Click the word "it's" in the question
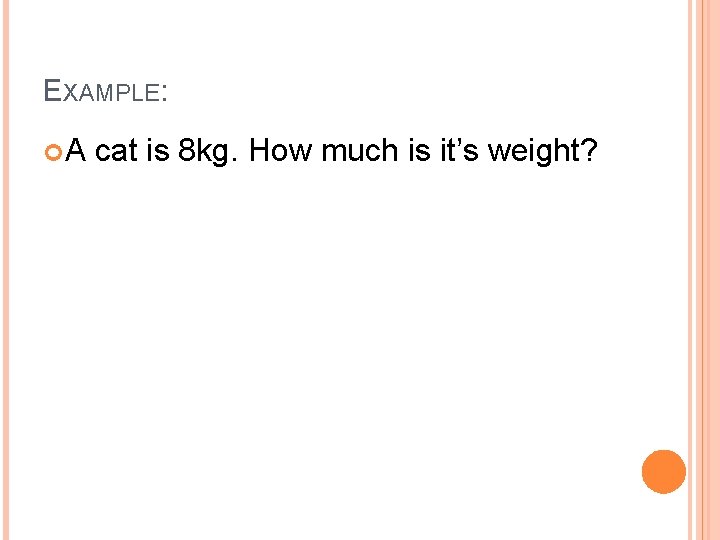Image resolution: width=720 pixels, height=540 pixels. click(x=459, y=152)
